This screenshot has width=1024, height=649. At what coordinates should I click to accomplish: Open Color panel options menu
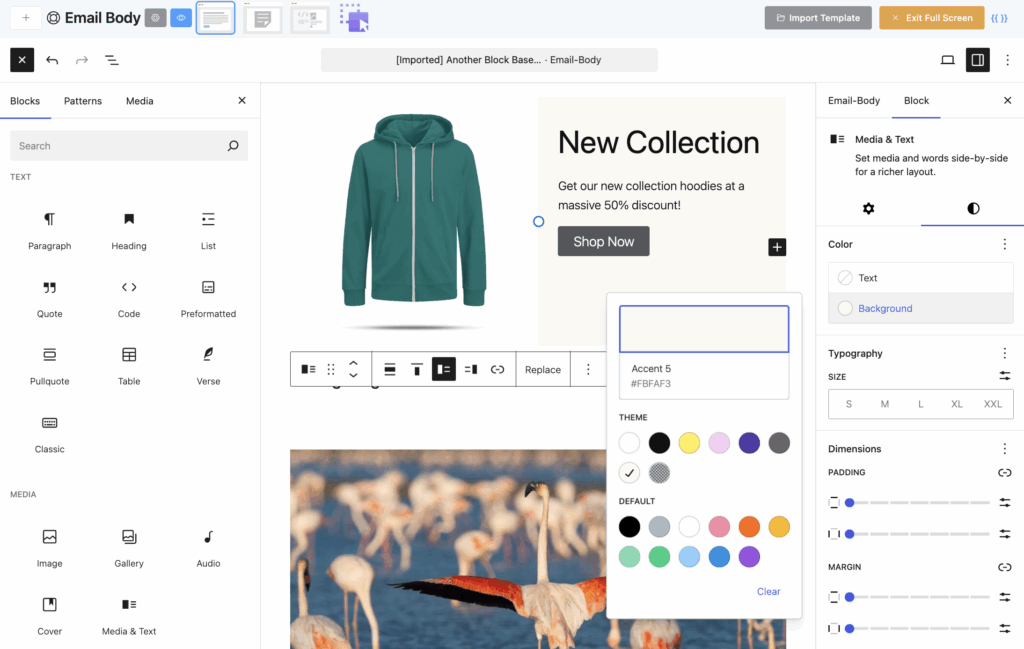pyautogui.click(x=1004, y=244)
